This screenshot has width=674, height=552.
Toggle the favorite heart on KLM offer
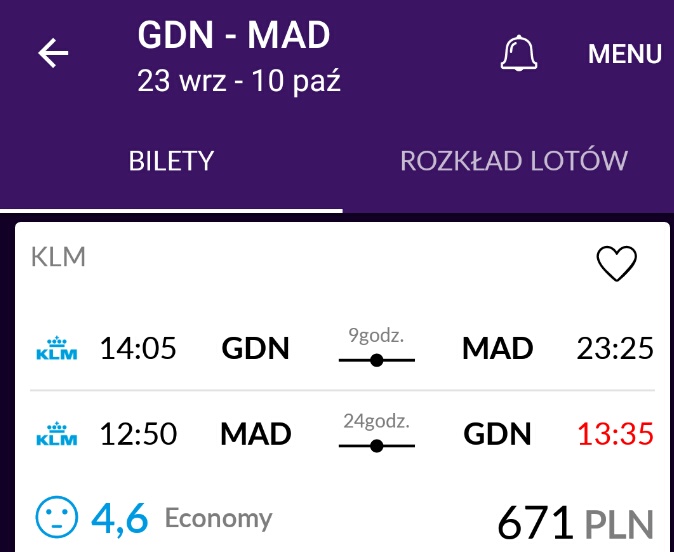click(616, 263)
